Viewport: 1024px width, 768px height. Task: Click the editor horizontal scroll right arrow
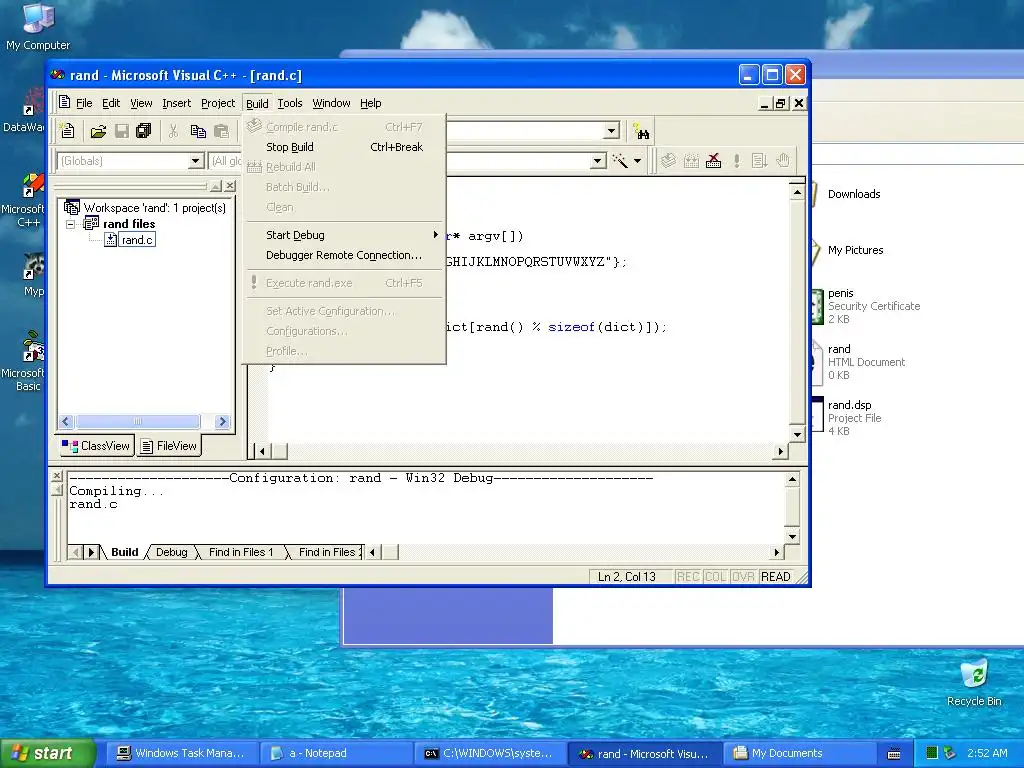coord(780,451)
